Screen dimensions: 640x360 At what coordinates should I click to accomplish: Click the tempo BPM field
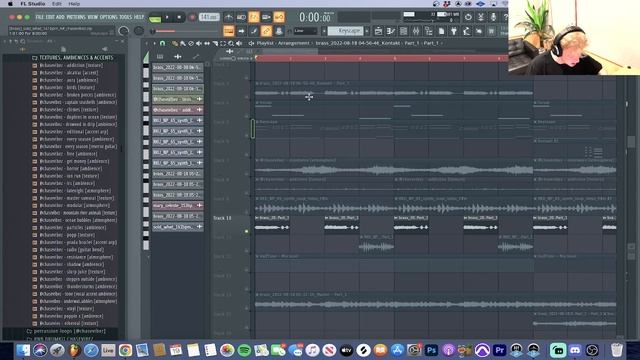pyautogui.click(x=209, y=17)
